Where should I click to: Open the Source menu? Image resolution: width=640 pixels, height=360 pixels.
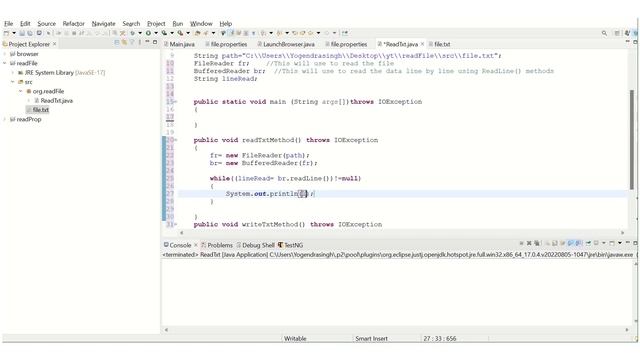click(46, 24)
